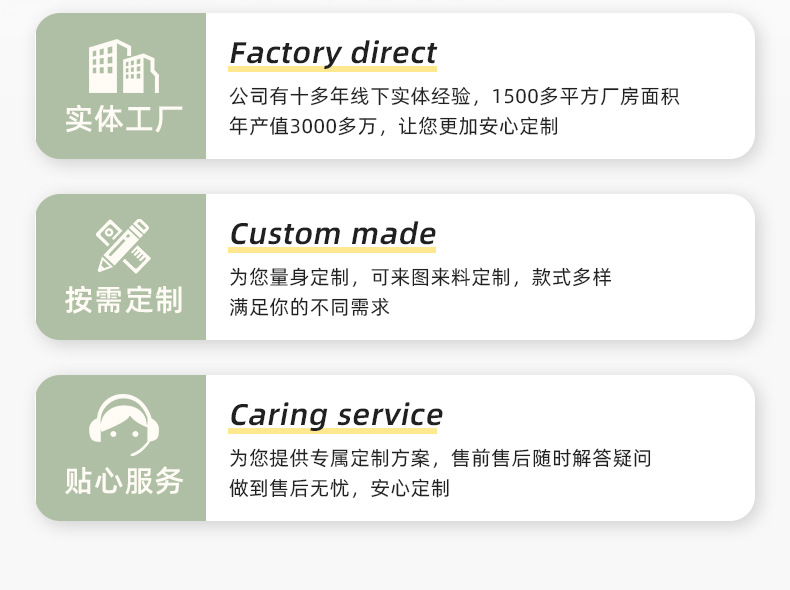The height and width of the screenshot is (590, 790).
Task: Select the 按需定制 label
Action: pyautogui.click(x=124, y=299)
